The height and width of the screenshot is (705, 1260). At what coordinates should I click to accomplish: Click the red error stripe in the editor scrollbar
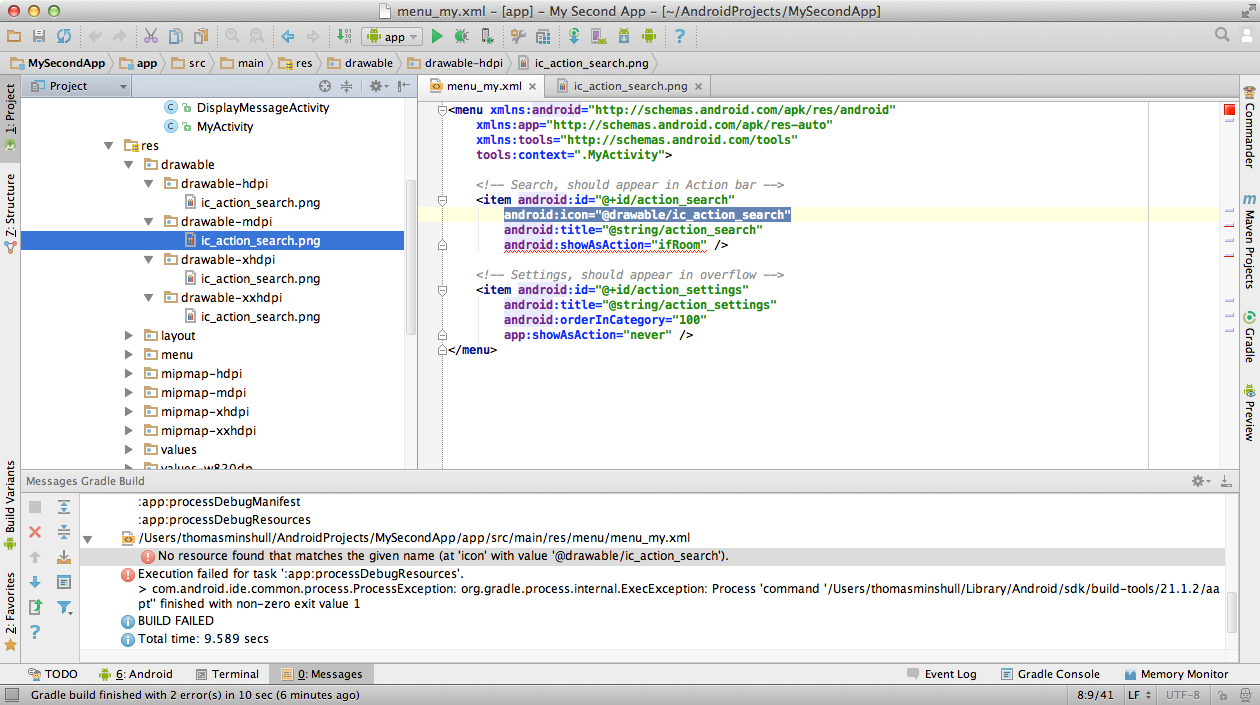point(1228,111)
